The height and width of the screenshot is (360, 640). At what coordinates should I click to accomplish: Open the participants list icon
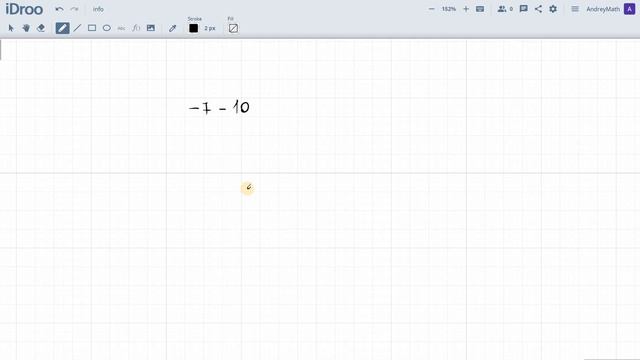[x=502, y=9]
